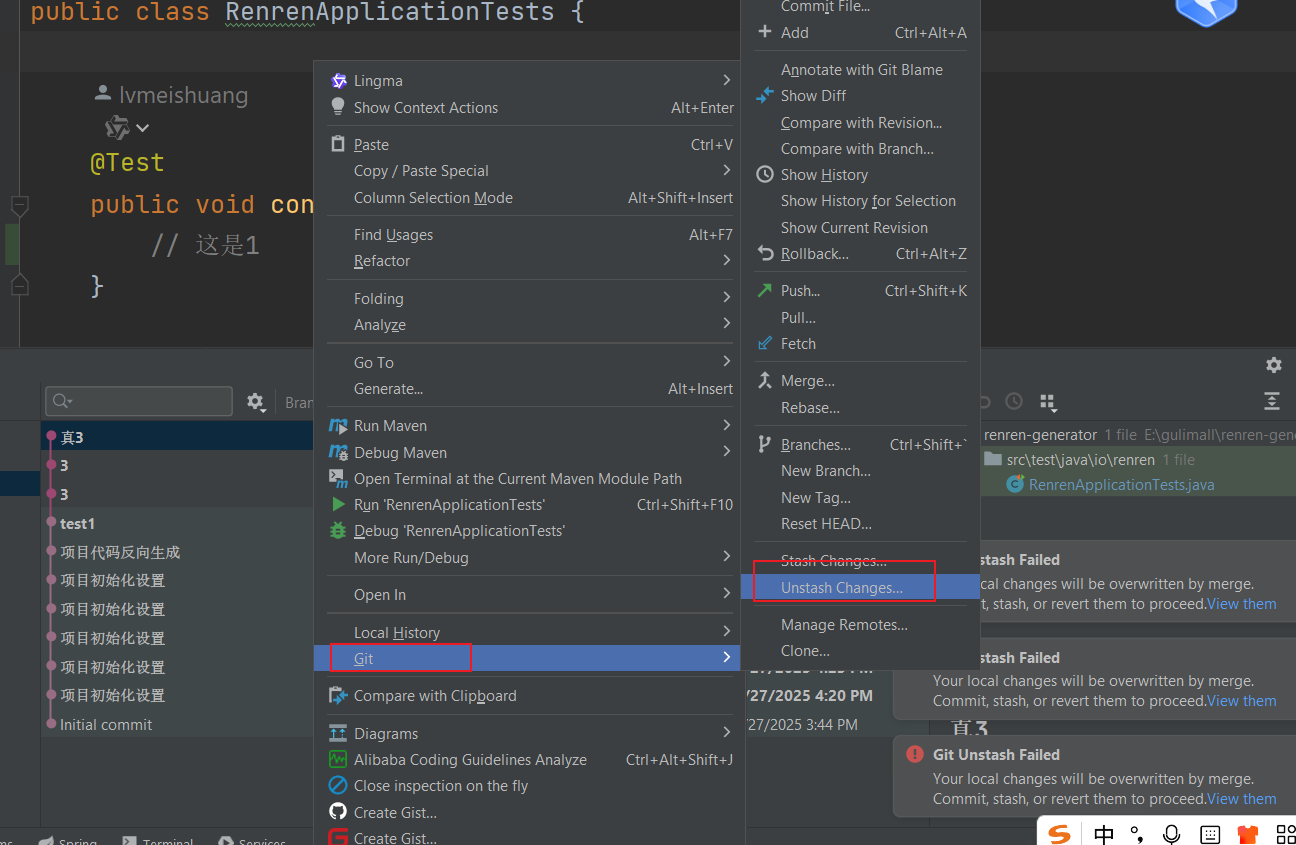Select the src\test\java\io\renren folder node
Screen dimensions: 1296x845
click(x=1081, y=460)
